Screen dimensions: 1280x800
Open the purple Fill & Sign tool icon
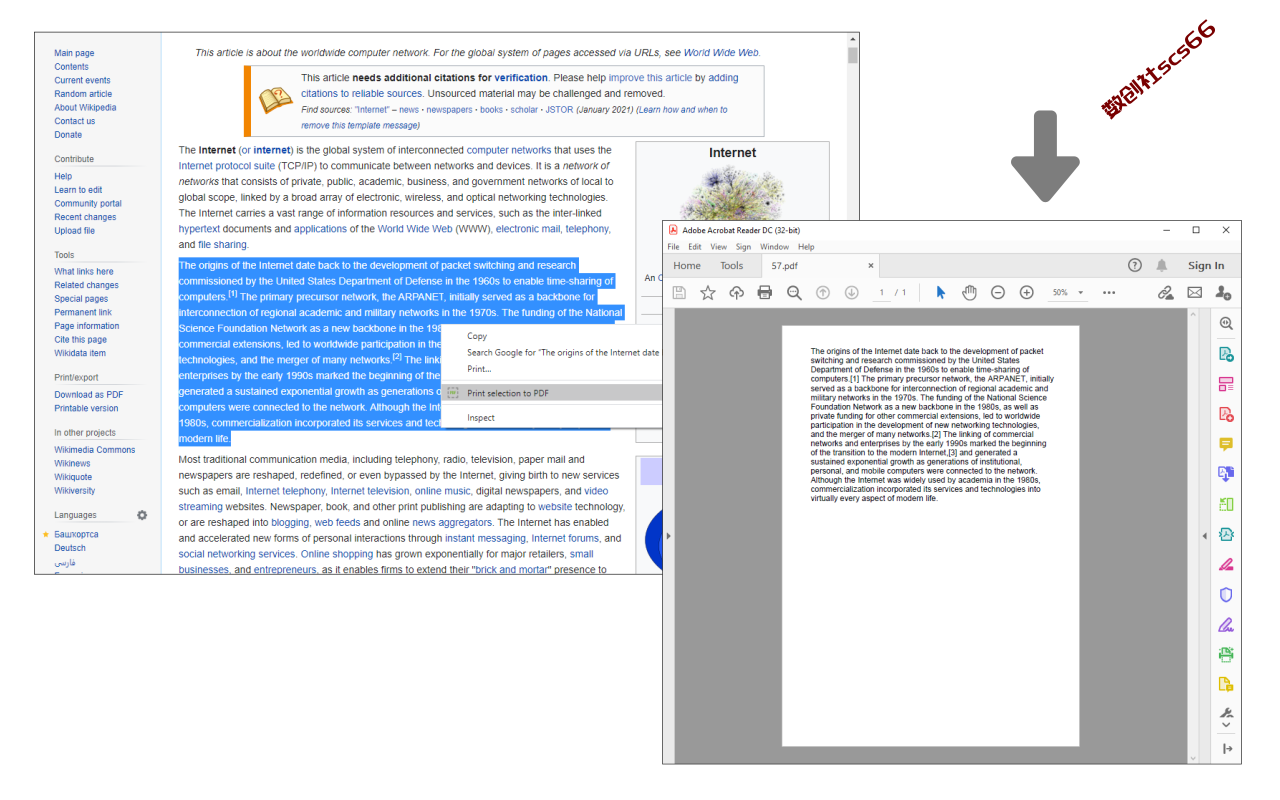click(x=1226, y=624)
